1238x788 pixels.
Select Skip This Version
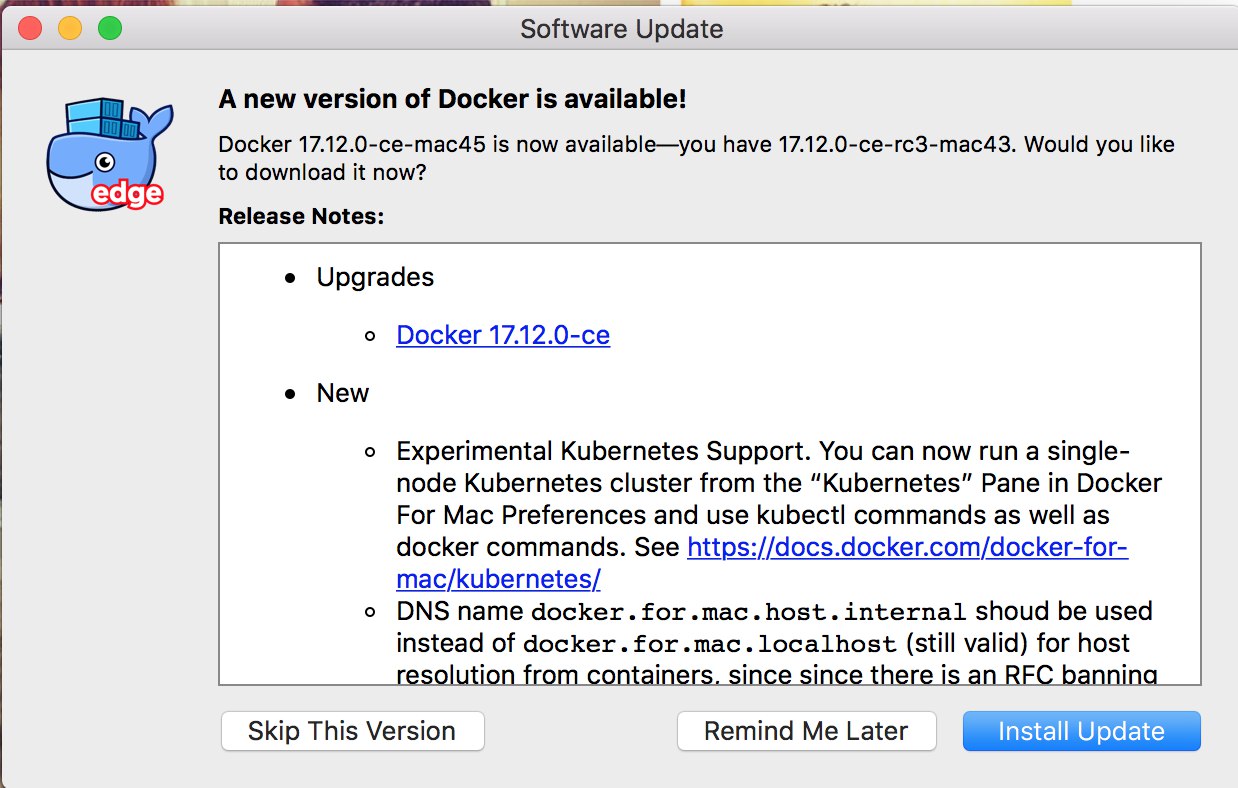pos(352,731)
